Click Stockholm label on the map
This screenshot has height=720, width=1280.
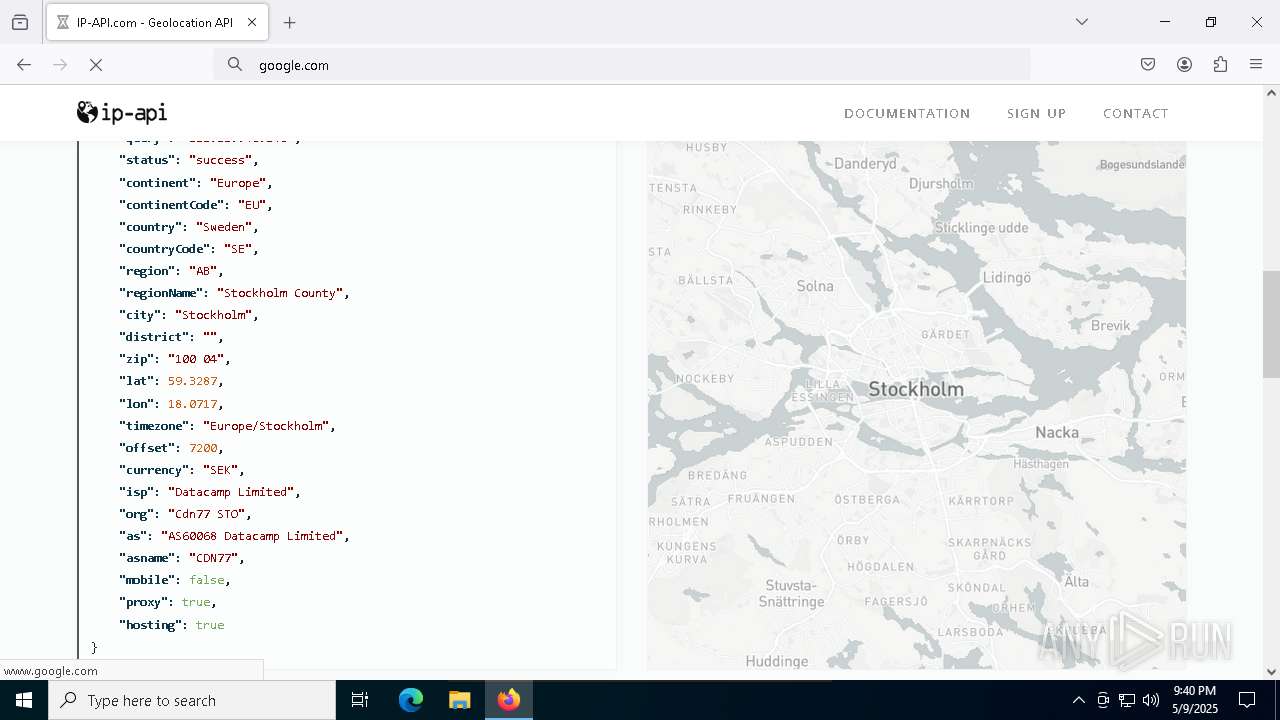(916, 389)
